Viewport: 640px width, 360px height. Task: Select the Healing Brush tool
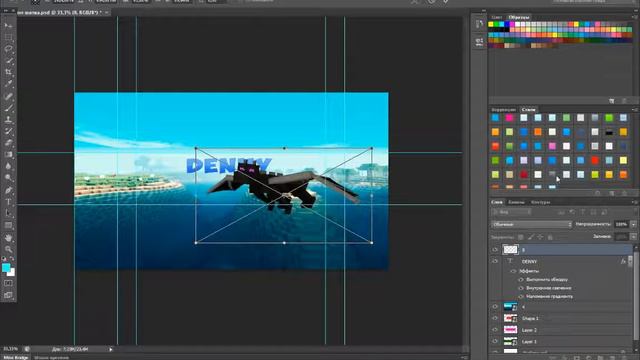tap(8, 96)
